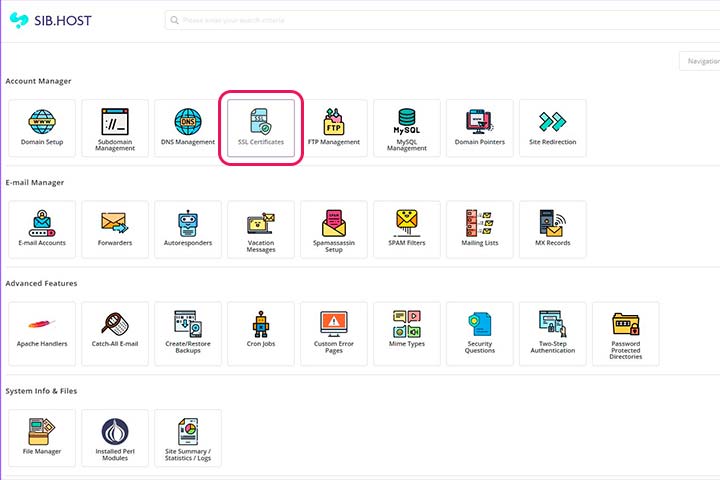Open Create/Restore Backups

point(188,333)
